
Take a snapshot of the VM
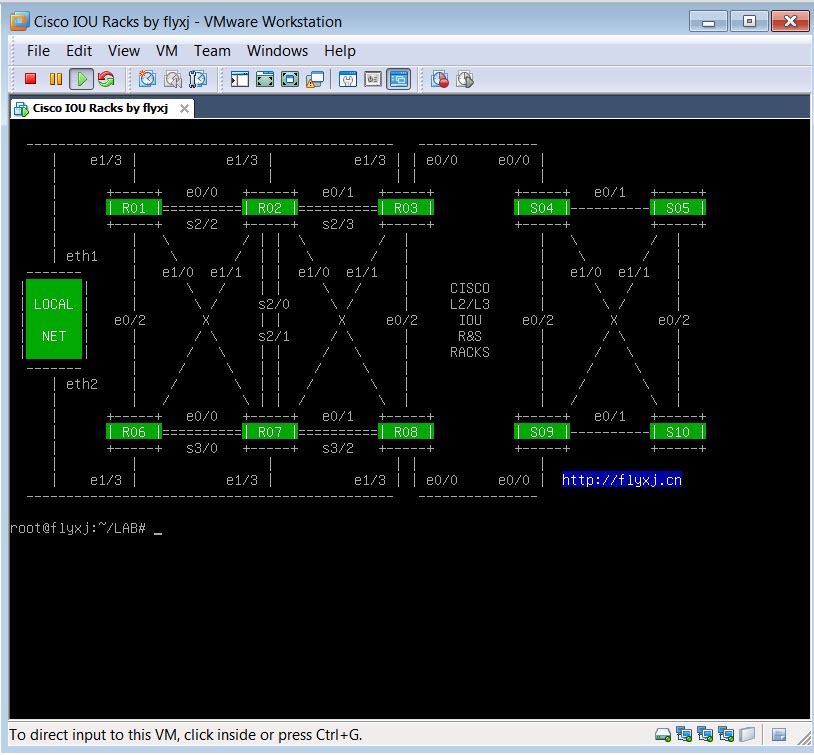(147, 79)
